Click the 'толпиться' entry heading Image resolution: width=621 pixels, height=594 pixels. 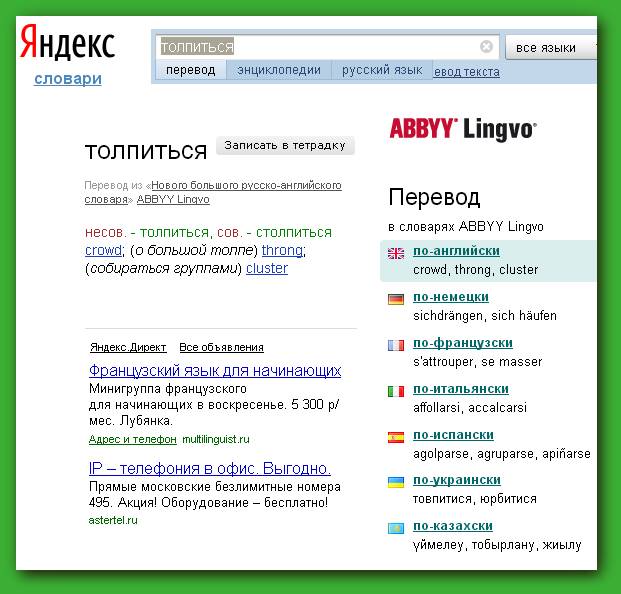(x=146, y=152)
